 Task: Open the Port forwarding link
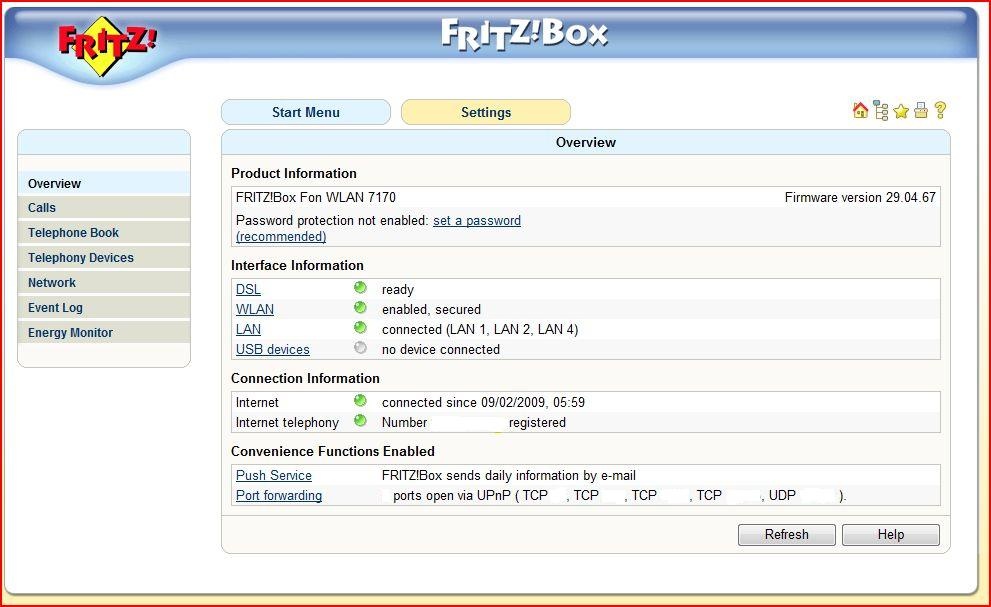pyautogui.click(x=279, y=496)
